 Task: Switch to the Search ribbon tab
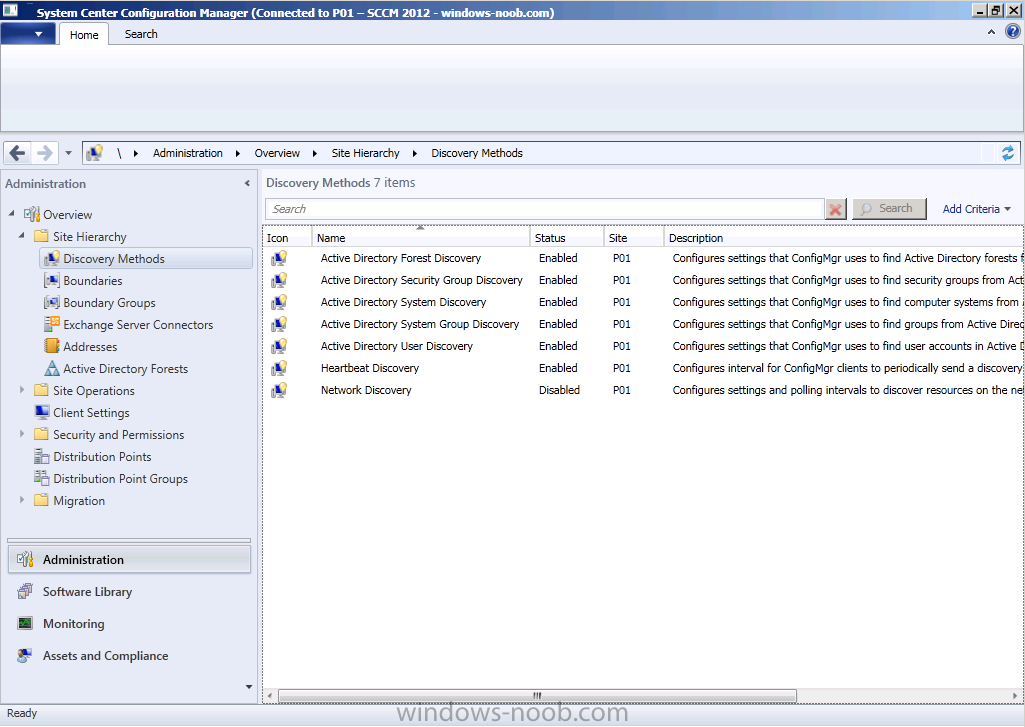[141, 34]
